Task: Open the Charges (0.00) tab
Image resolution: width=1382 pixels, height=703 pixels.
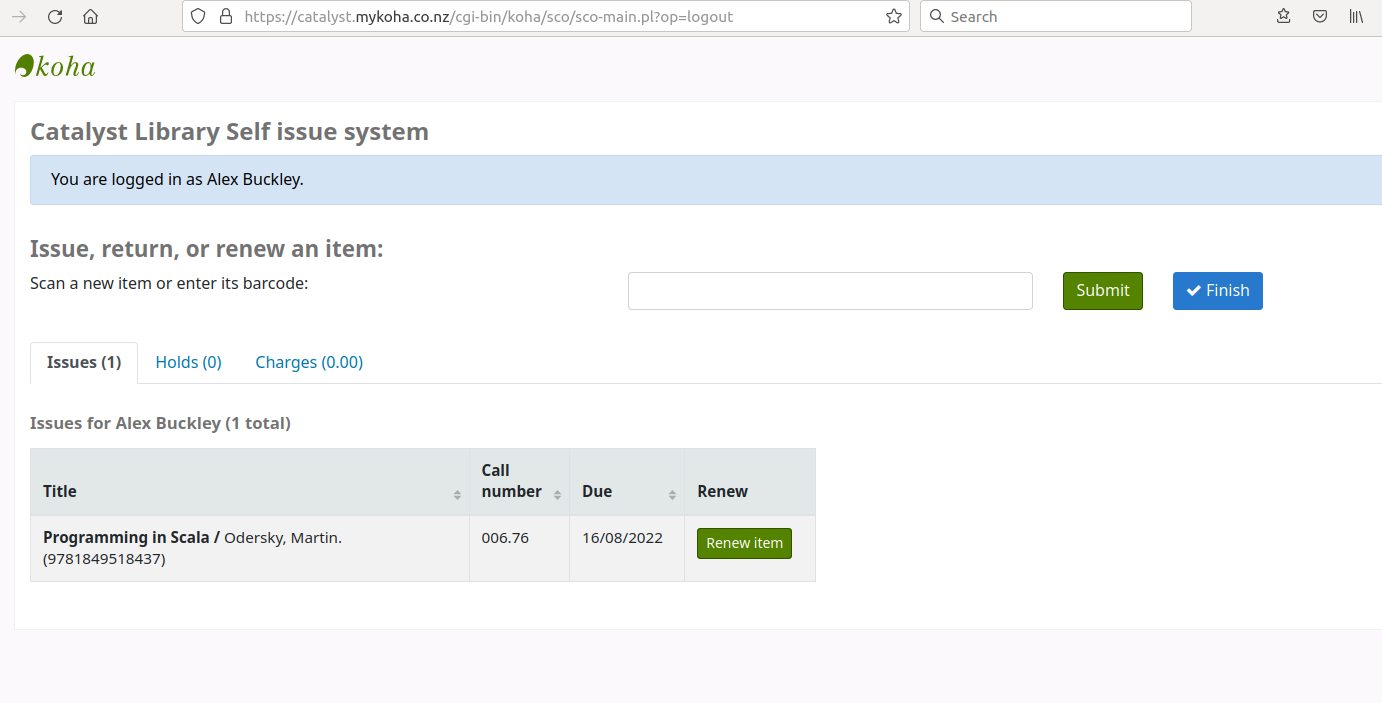Action: (x=309, y=362)
